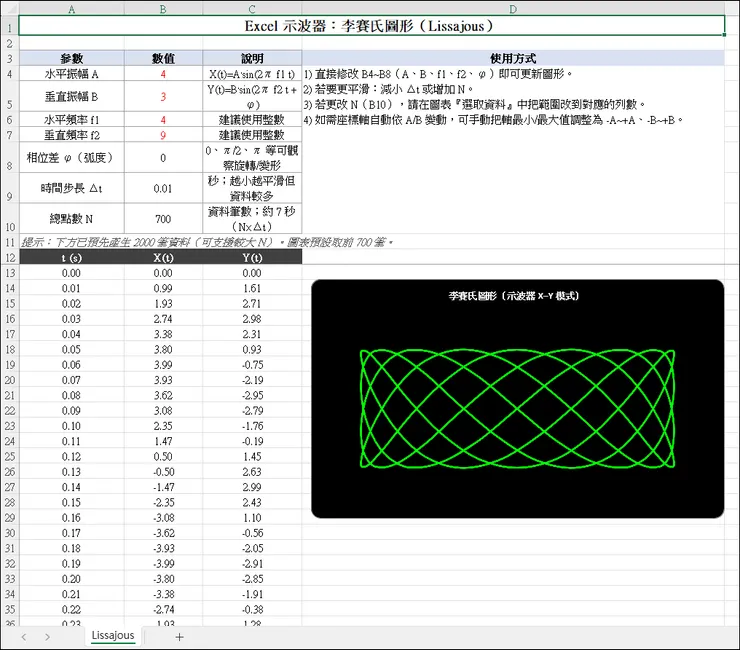Click the X(t) column heading

point(163,257)
